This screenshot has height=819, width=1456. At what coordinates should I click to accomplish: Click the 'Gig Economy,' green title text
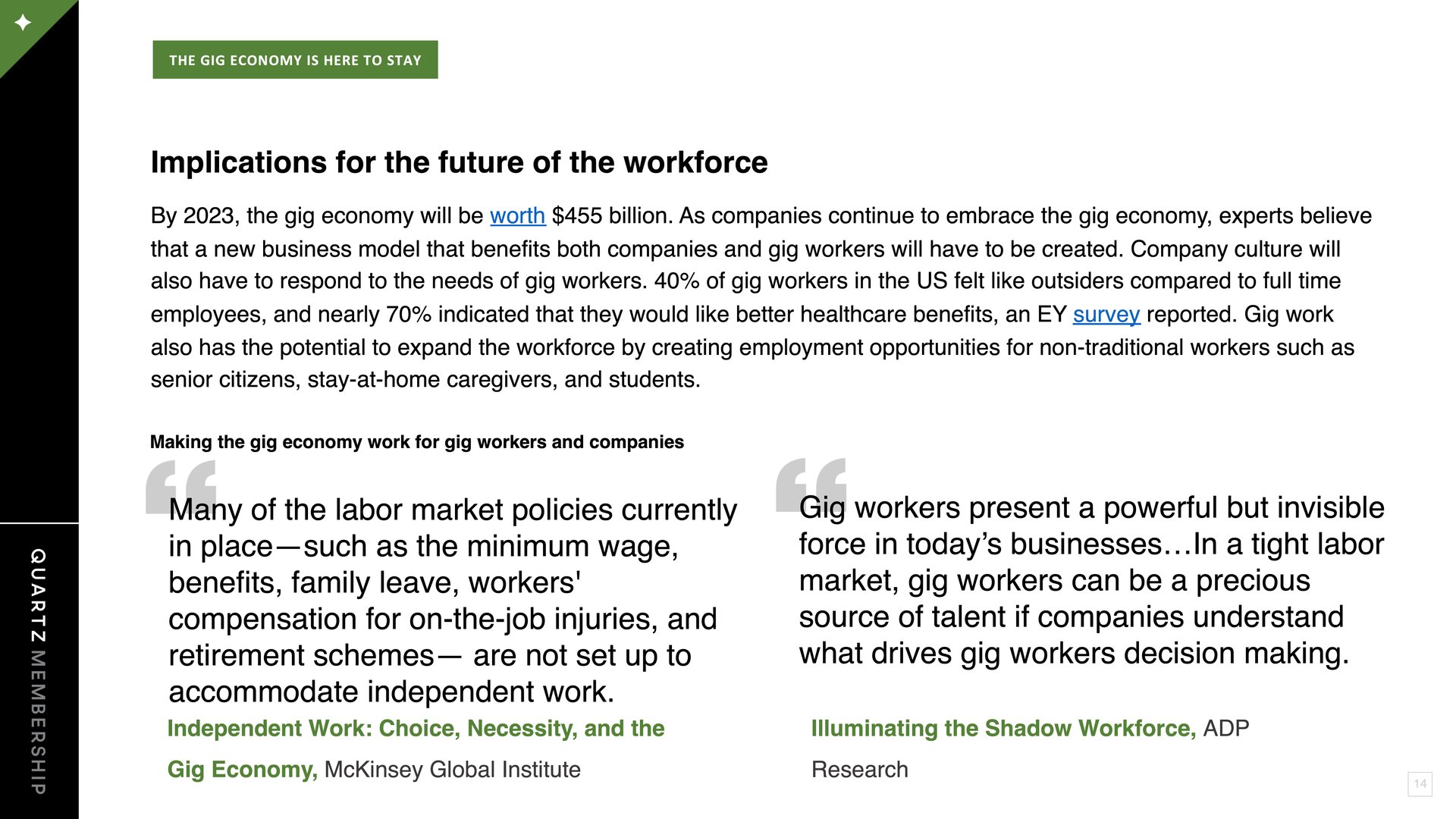pos(243,770)
